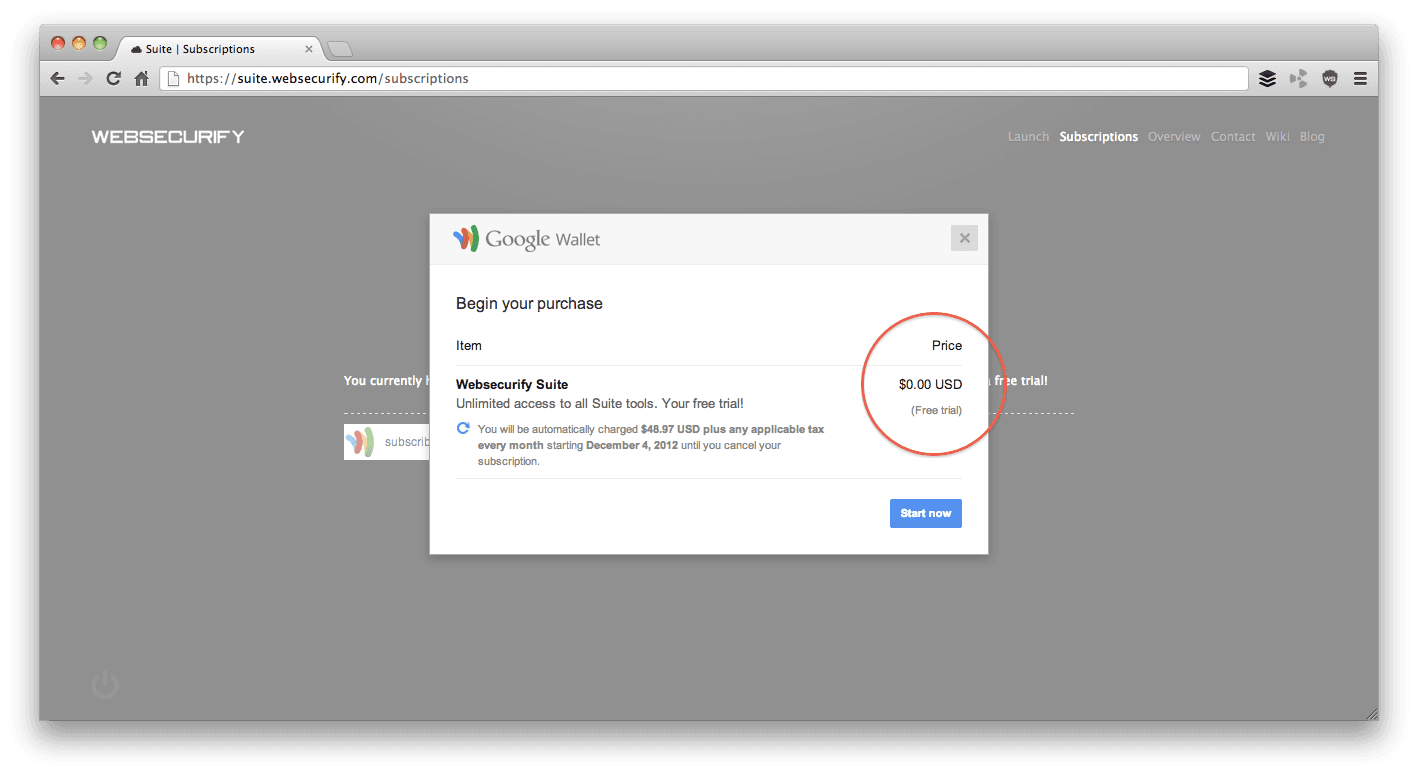
Task: Open a new browser tab
Action: pos(340,49)
